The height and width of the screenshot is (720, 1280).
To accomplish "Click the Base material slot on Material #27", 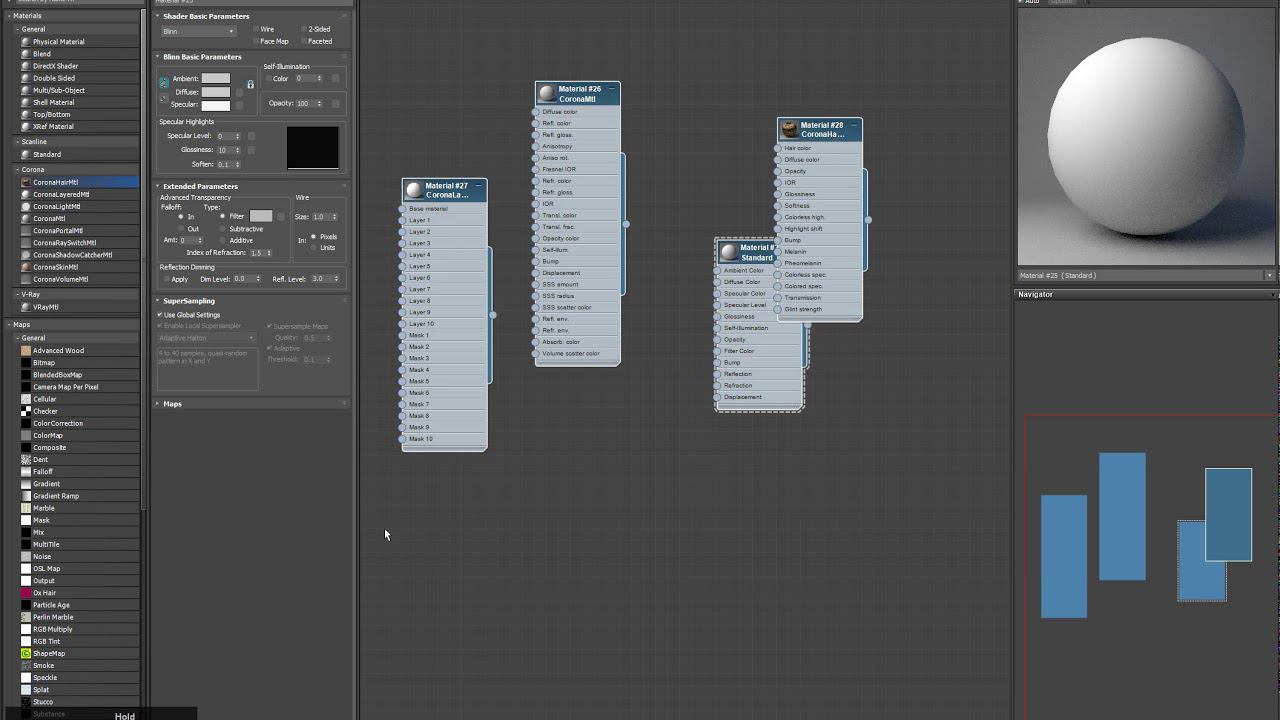I will [444, 209].
